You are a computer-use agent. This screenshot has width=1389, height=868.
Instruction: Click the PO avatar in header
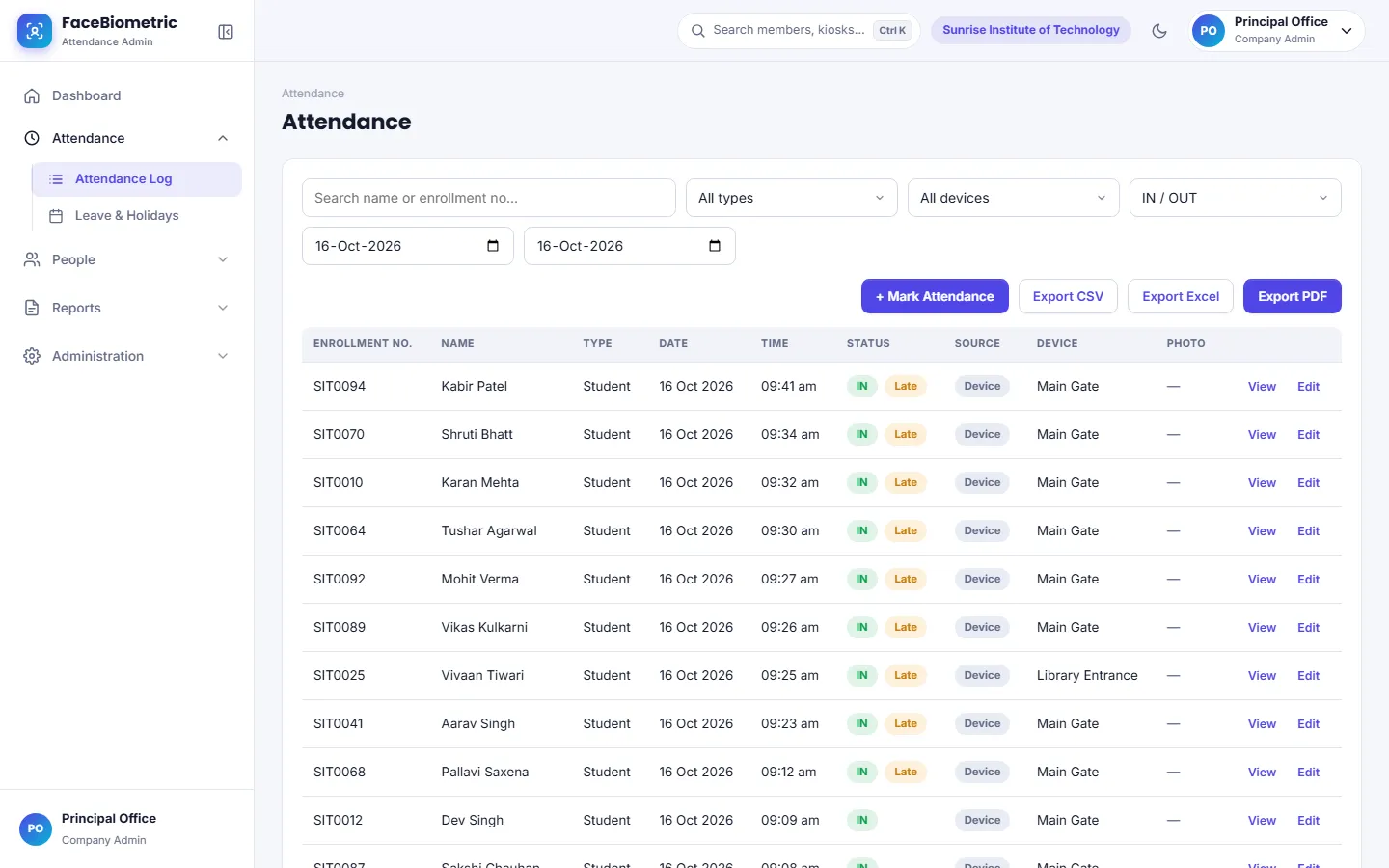[x=1209, y=31]
